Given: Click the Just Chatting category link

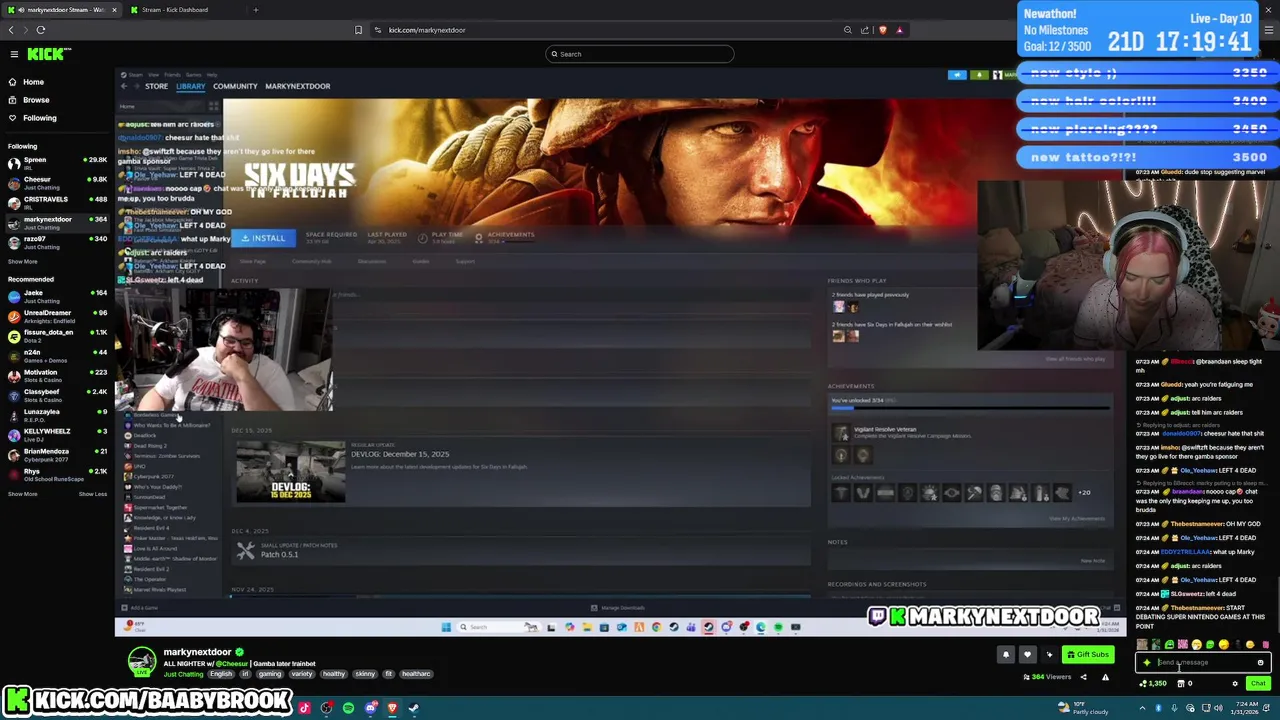Looking at the screenshot, I should point(183,674).
